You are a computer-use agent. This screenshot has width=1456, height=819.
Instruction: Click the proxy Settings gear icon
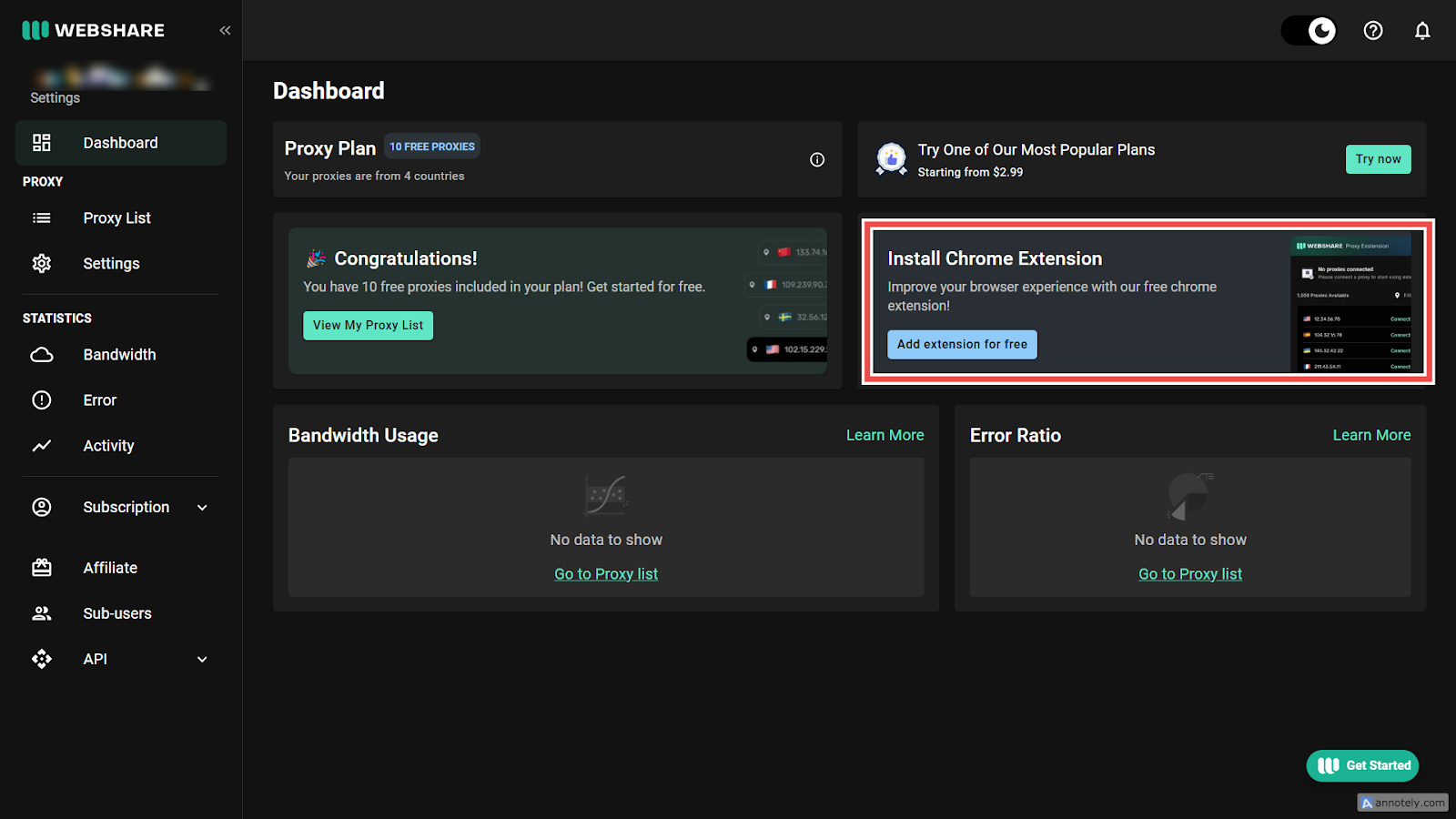click(x=42, y=264)
